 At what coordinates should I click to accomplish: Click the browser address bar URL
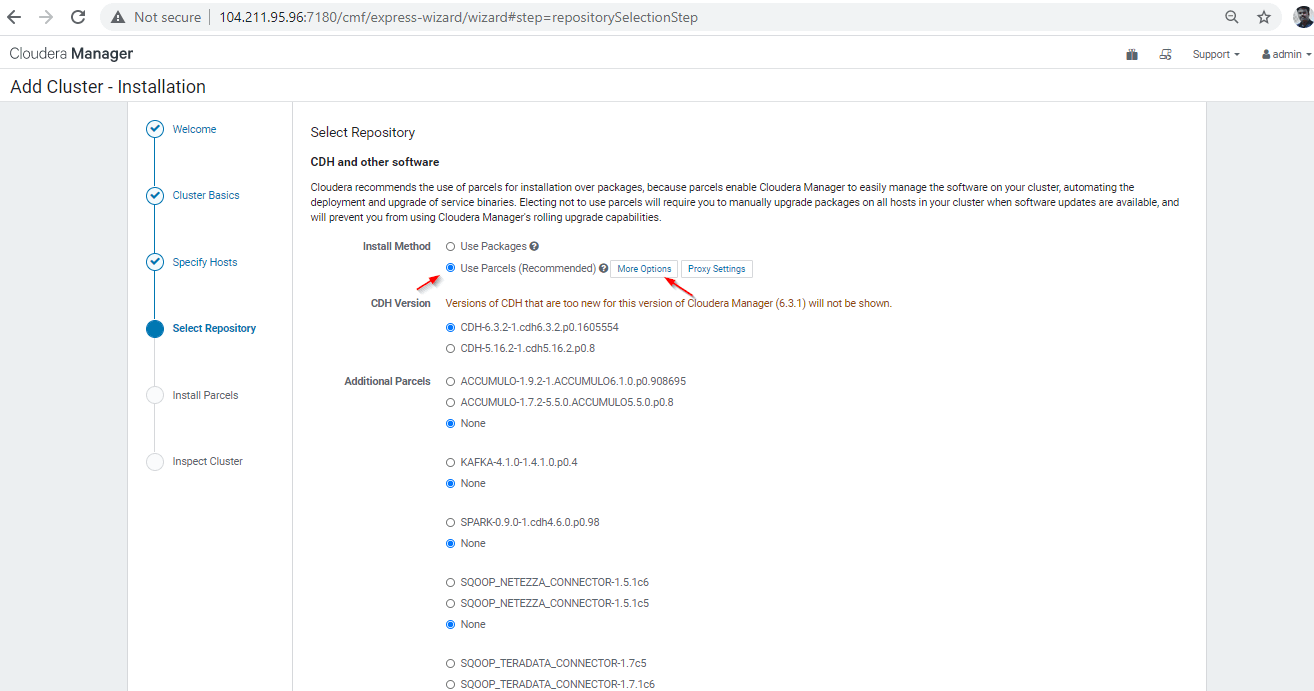click(459, 17)
